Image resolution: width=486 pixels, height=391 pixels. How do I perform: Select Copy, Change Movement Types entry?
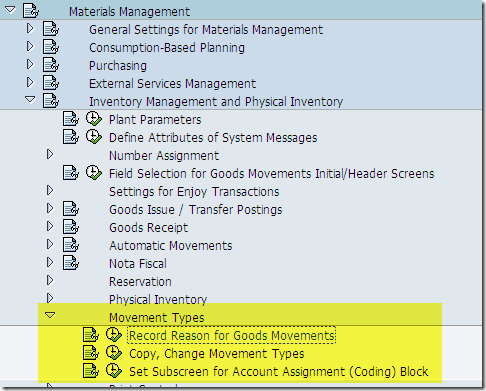(x=217, y=354)
